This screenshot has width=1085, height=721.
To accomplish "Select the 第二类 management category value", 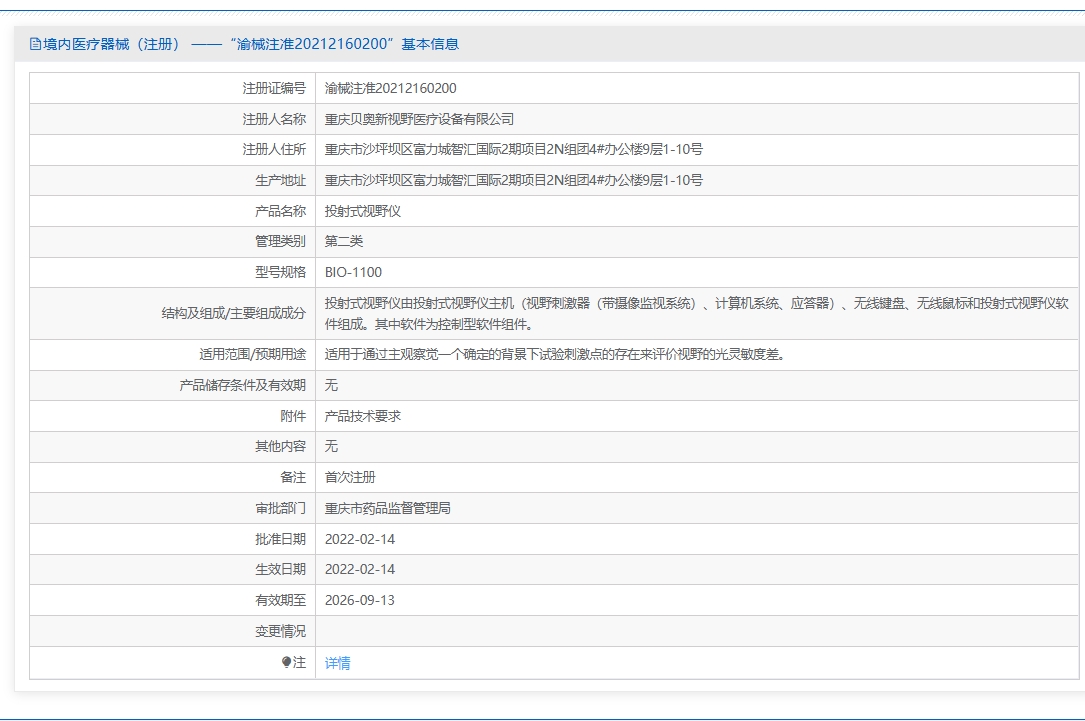I will click(344, 241).
